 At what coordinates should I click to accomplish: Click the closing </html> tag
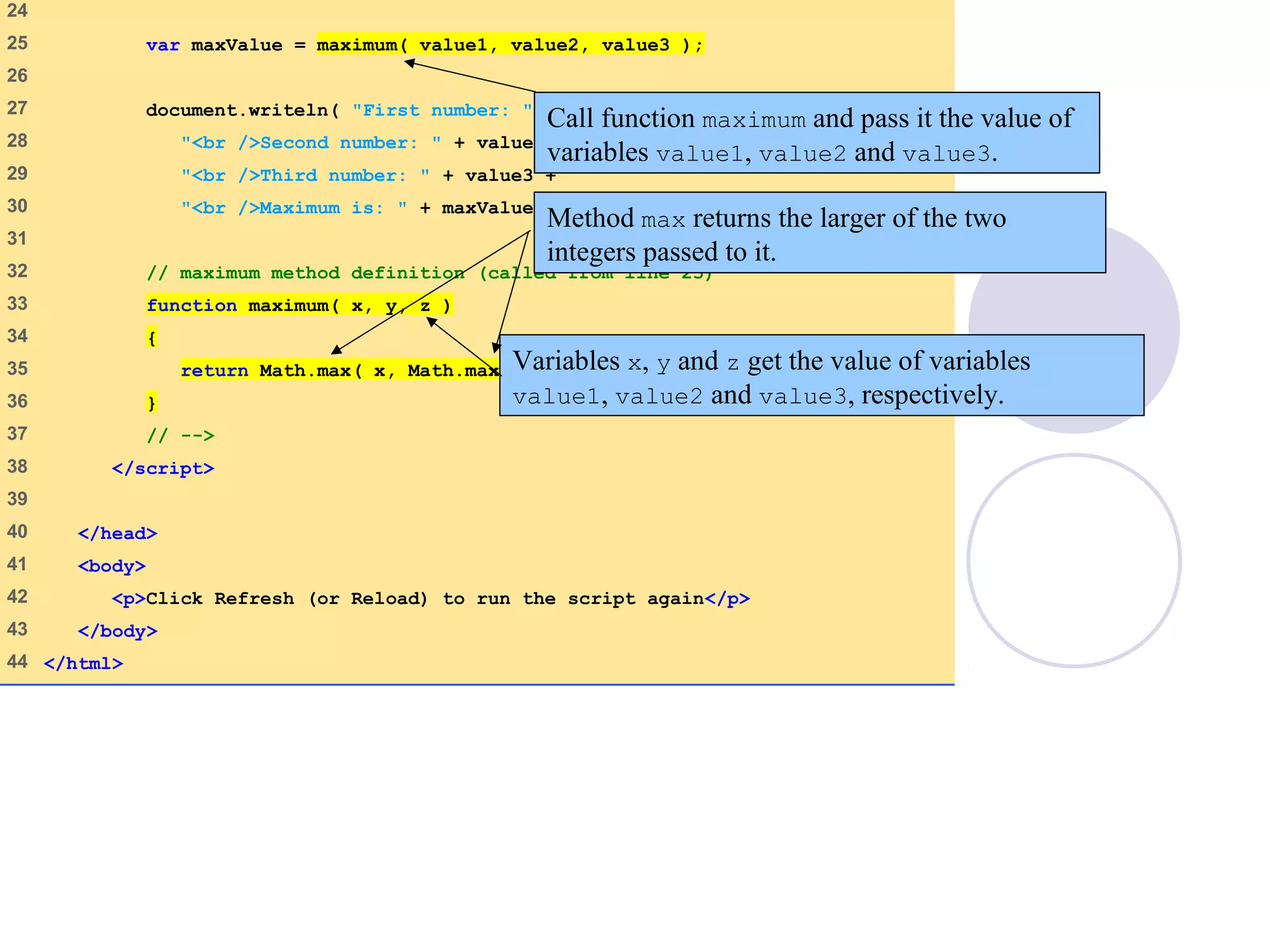[x=83, y=664]
